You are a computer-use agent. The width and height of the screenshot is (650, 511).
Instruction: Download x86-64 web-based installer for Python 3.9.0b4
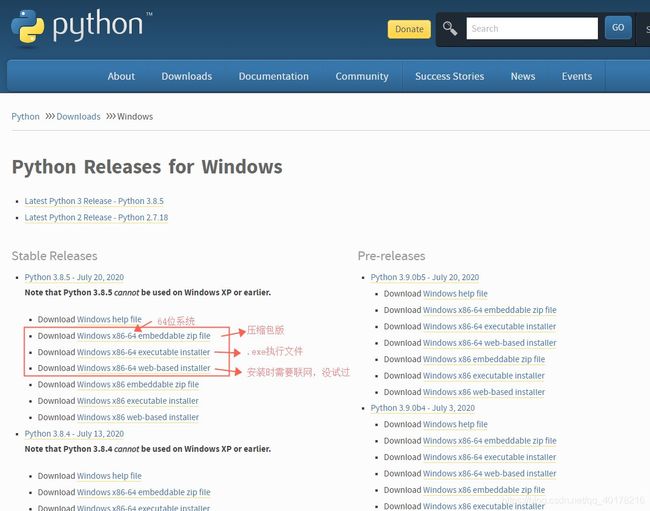490,474
